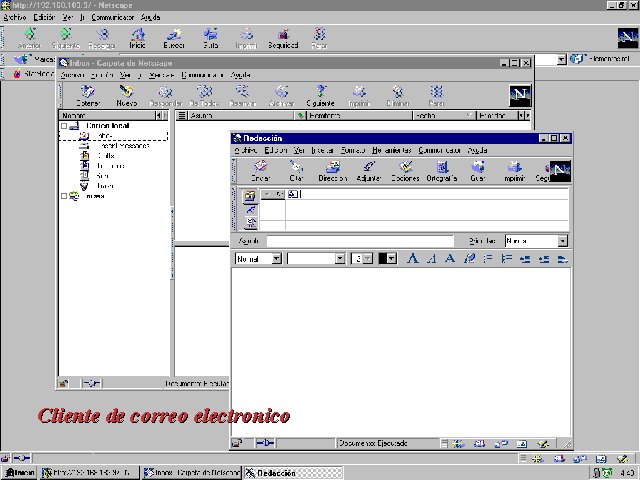Select the address recipients tab in compose

250,195
